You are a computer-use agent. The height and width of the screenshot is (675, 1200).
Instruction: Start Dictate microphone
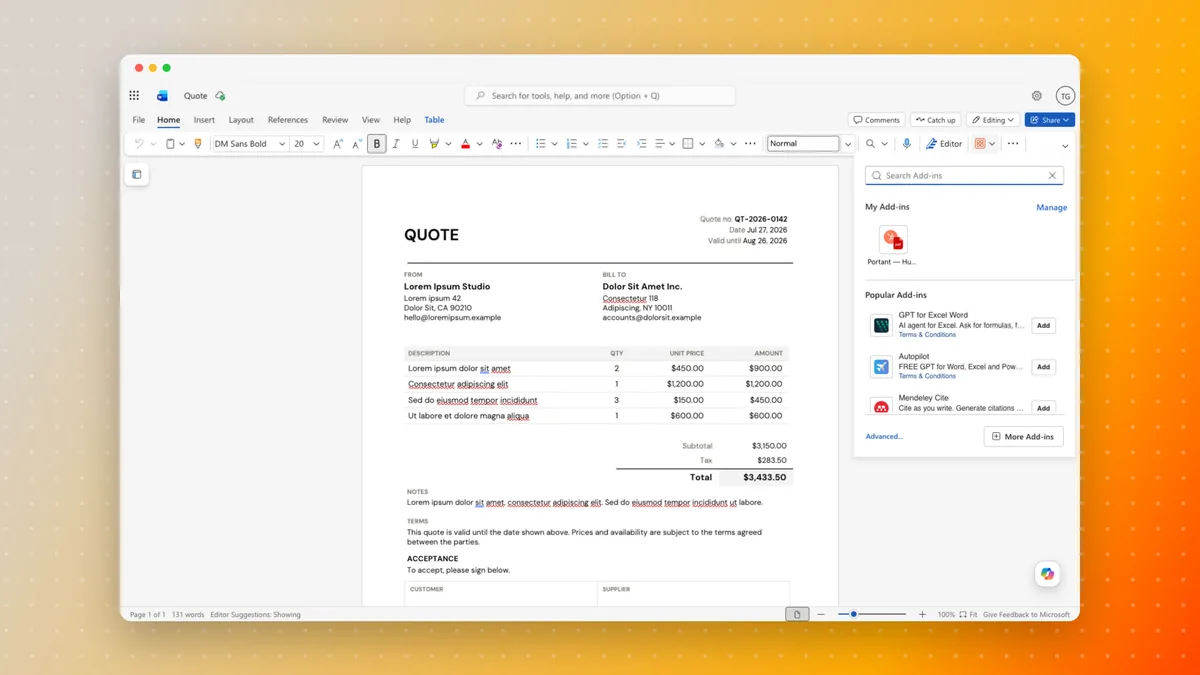point(907,144)
